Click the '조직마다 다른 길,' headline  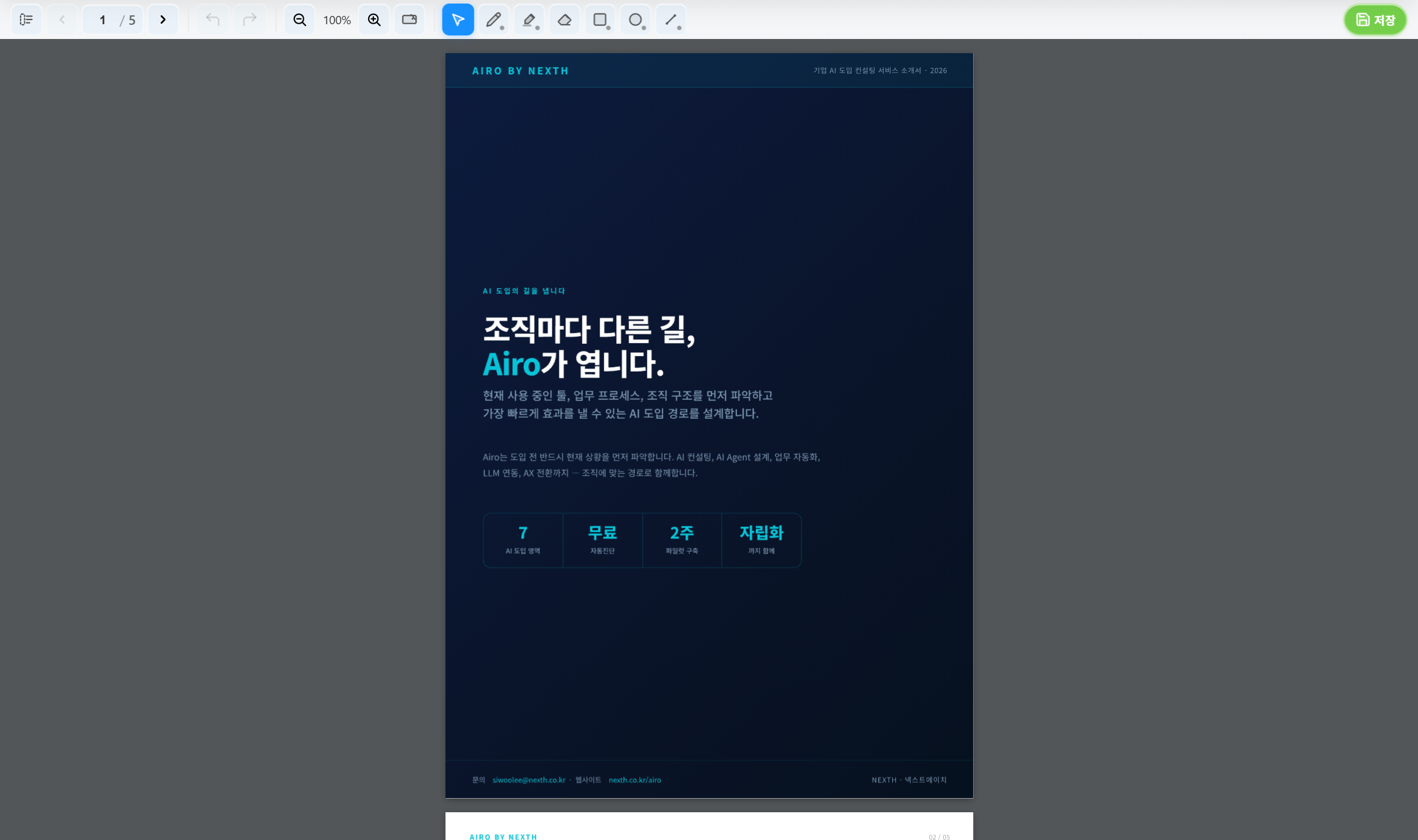[589, 329]
